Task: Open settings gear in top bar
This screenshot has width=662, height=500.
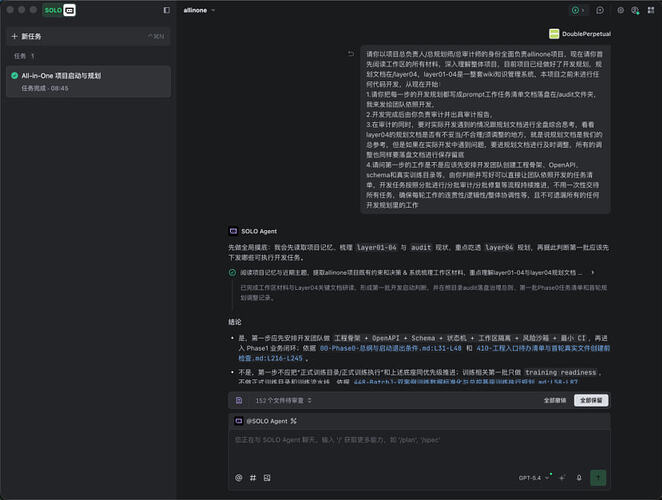Action: tap(620, 10)
